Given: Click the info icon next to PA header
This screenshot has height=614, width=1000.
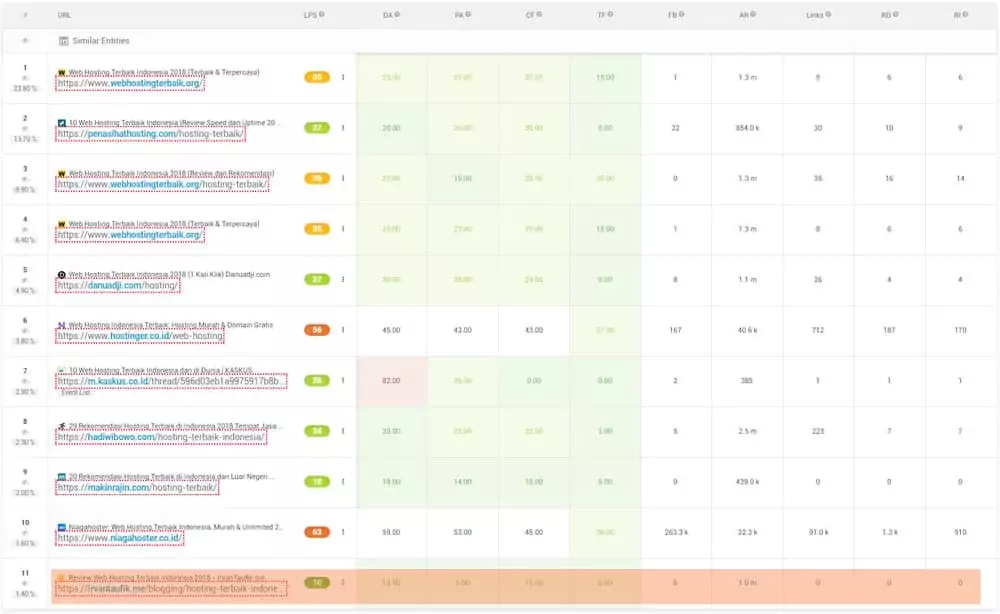Looking at the screenshot, I should (x=469, y=14).
